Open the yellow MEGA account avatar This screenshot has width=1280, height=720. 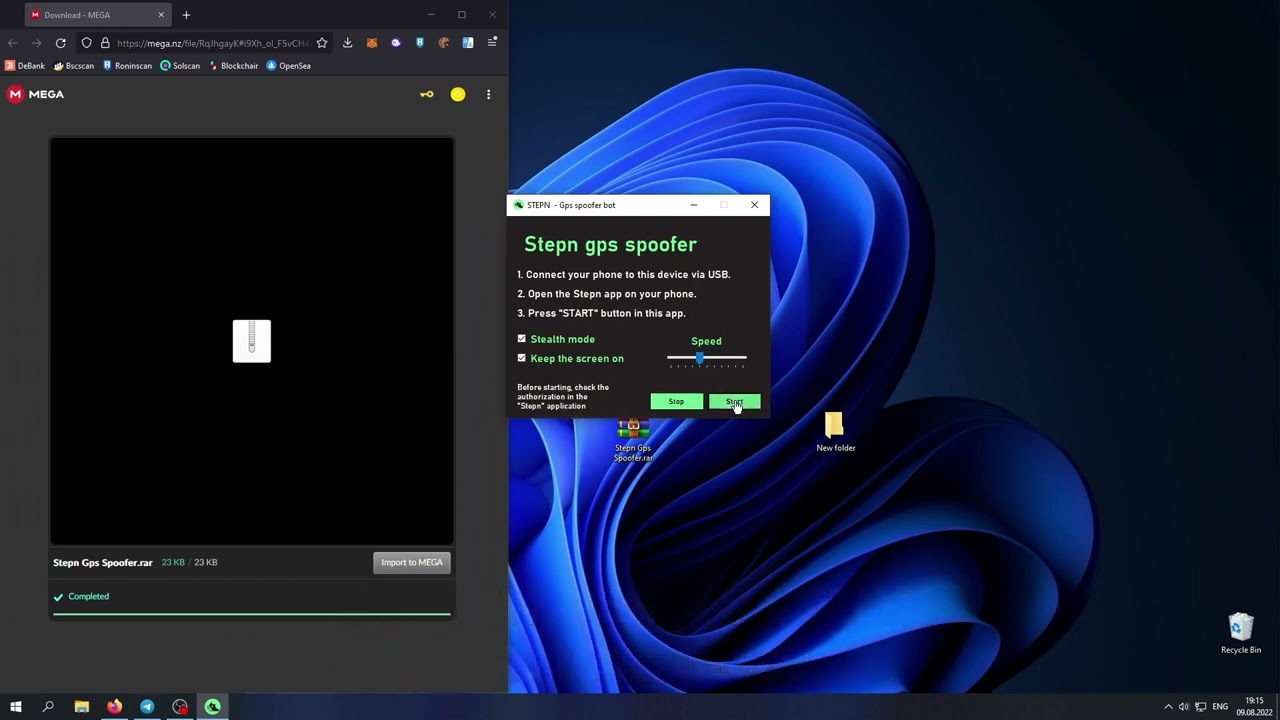point(458,94)
